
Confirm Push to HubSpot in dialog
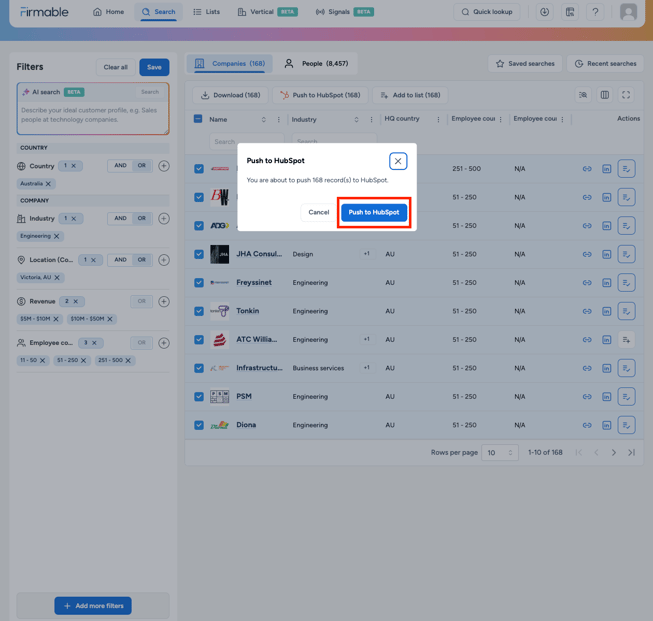tap(374, 212)
